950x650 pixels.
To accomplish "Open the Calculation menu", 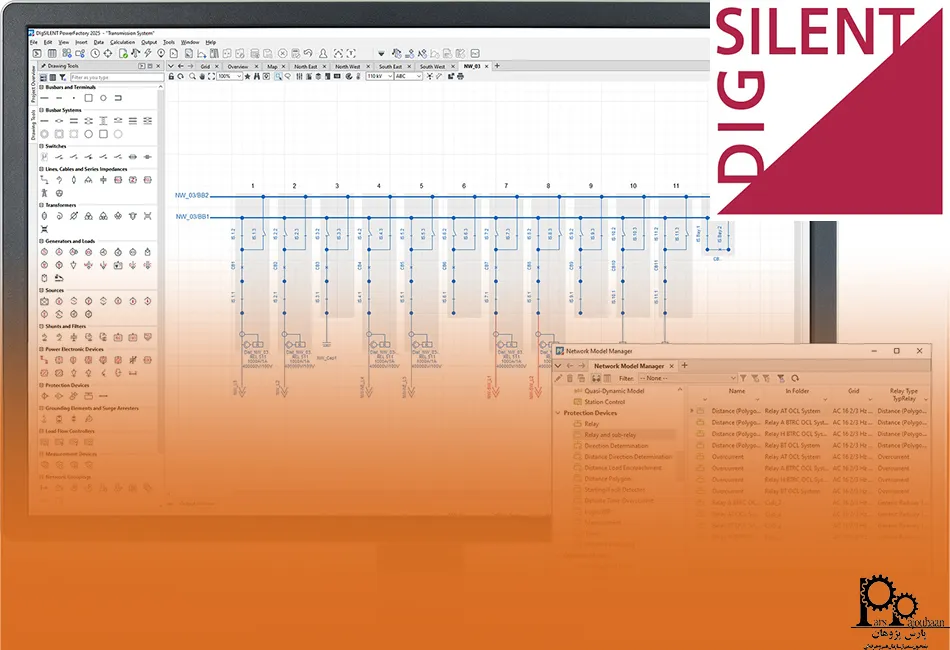I will (x=123, y=42).
